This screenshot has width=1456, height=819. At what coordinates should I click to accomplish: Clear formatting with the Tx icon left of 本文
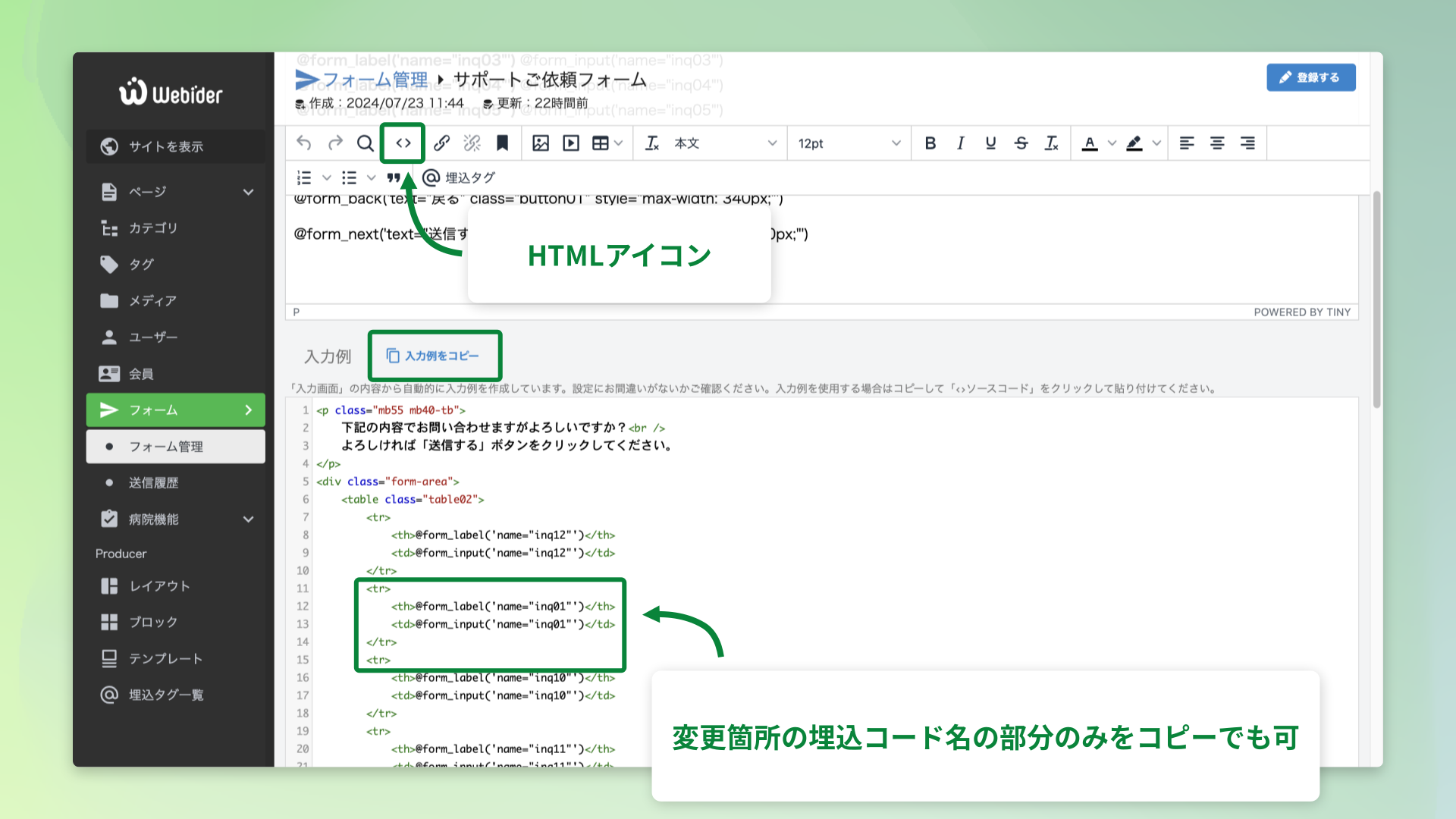click(652, 143)
